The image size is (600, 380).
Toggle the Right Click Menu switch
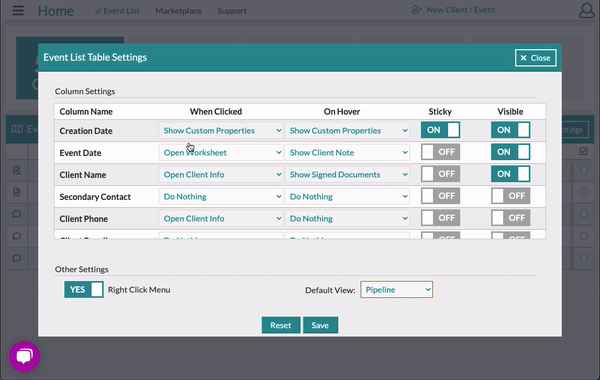84,289
